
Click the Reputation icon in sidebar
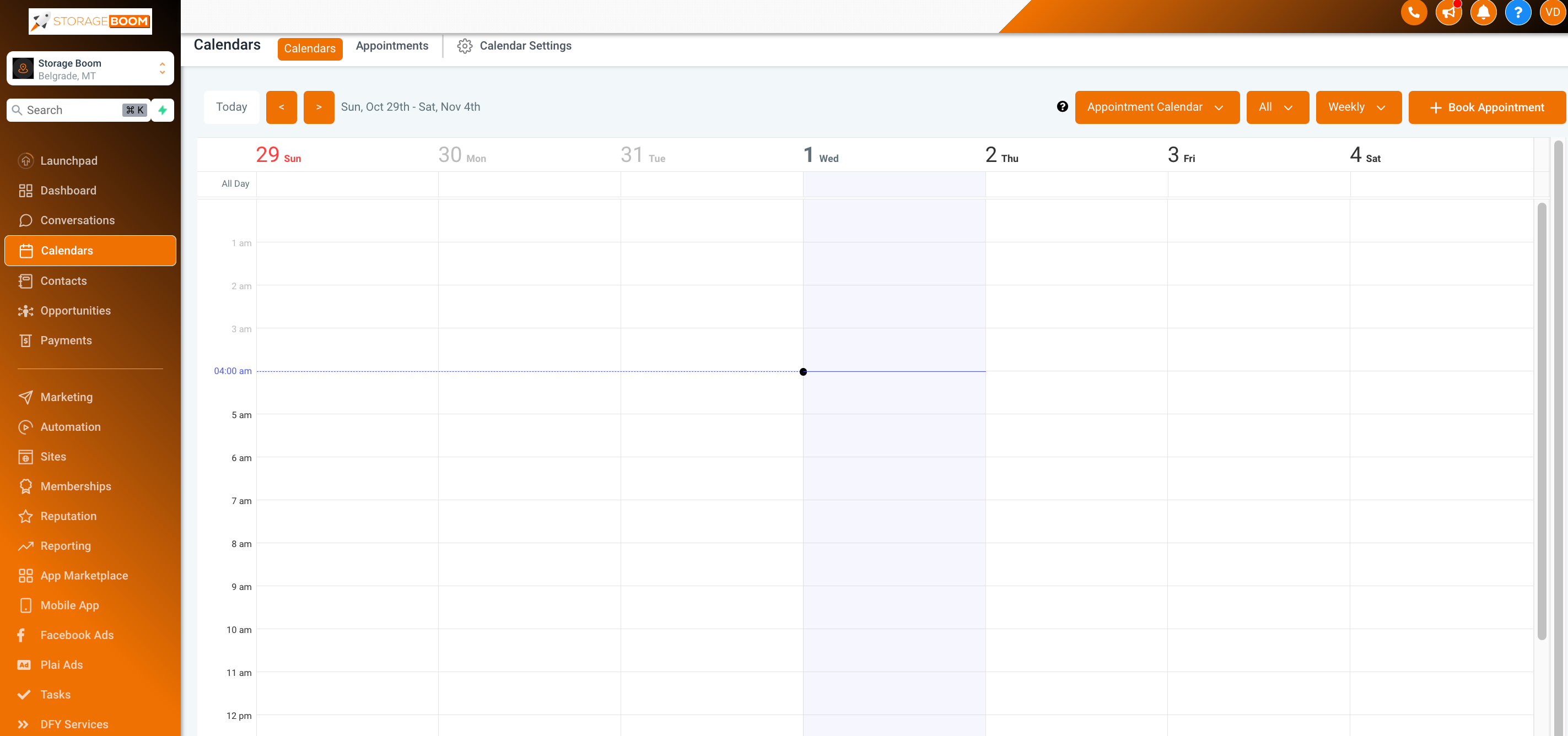click(x=25, y=516)
